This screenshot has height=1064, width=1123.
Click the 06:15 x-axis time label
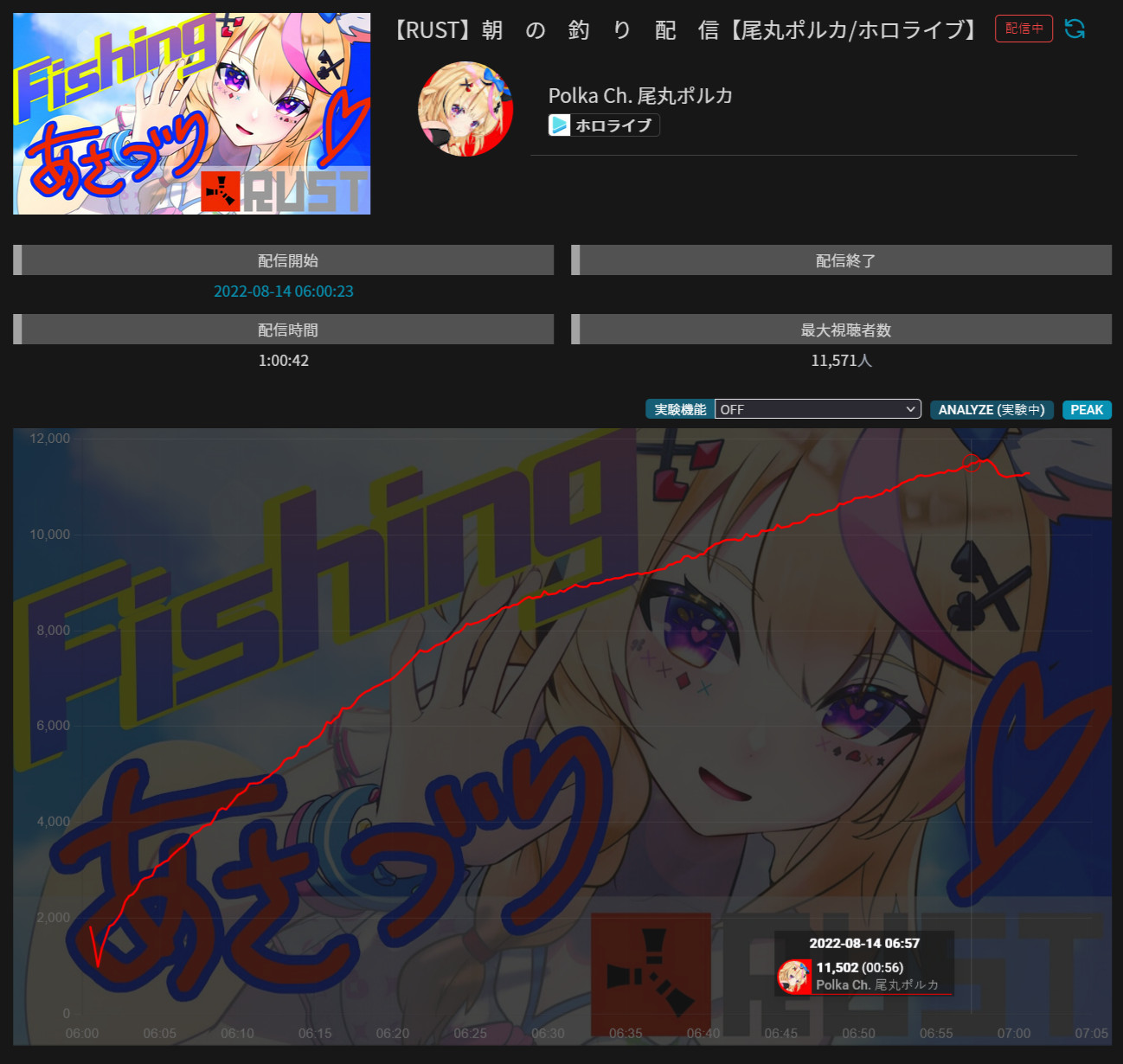[x=315, y=1033]
